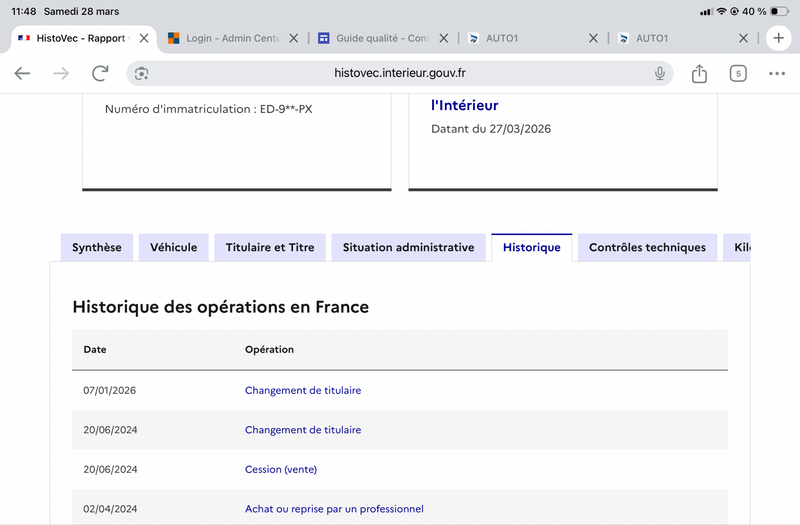Open the Synthèse tab
This screenshot has height=525, width=800.
97,248
